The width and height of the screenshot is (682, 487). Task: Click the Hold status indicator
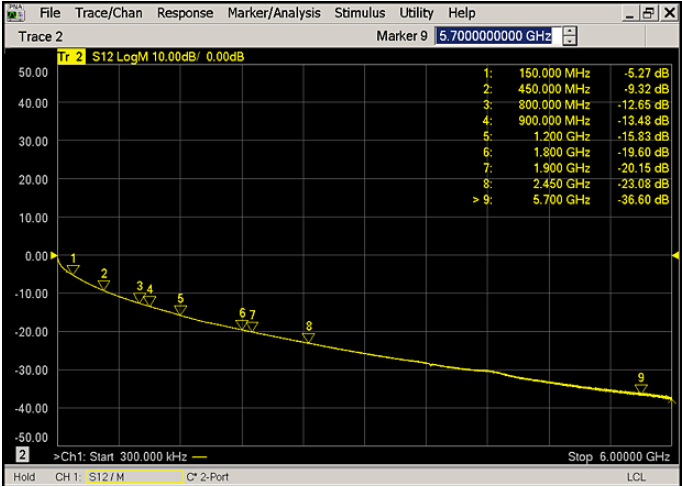tap(24, 477)
